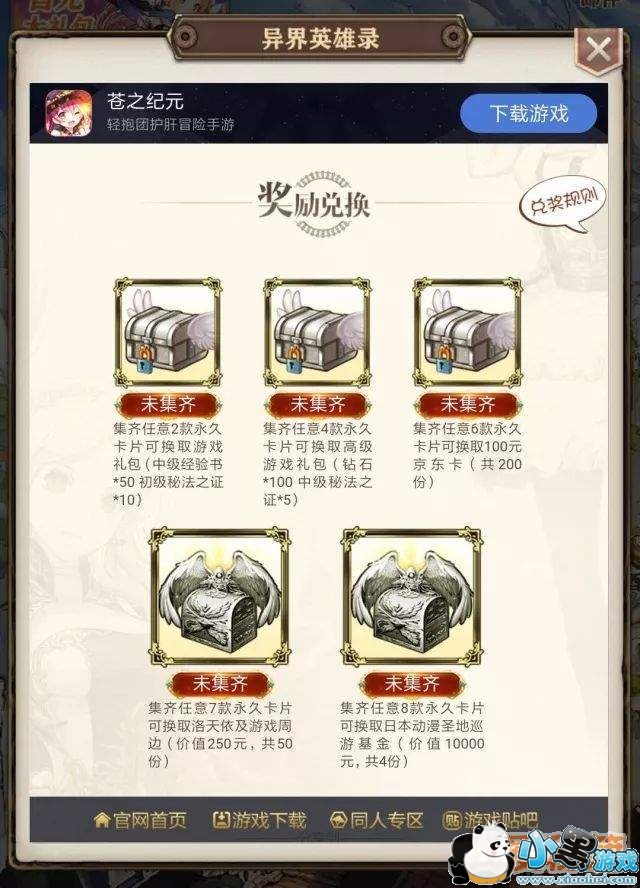Tap the 苍之纪元 game app icon
640x888 pixels.
point(69,113)
